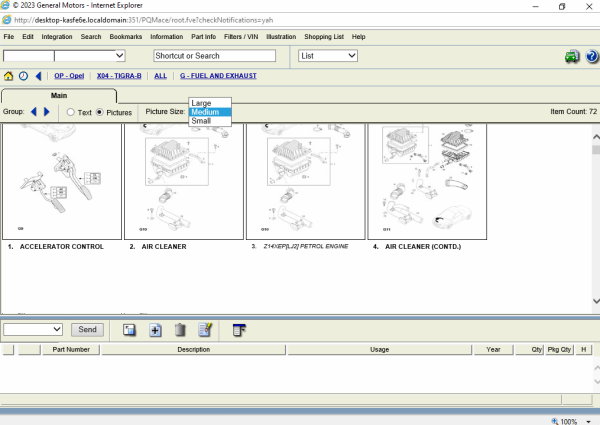The image size is (600, 425).
Task: Expand the List dropdown
Action: pos(327,56)
